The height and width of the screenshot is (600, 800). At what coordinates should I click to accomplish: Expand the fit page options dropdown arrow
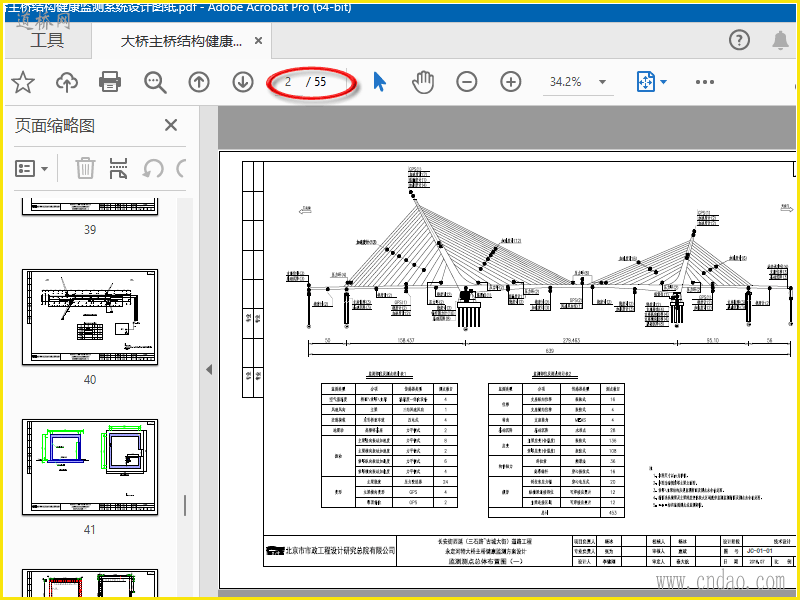tap(663, 82)
